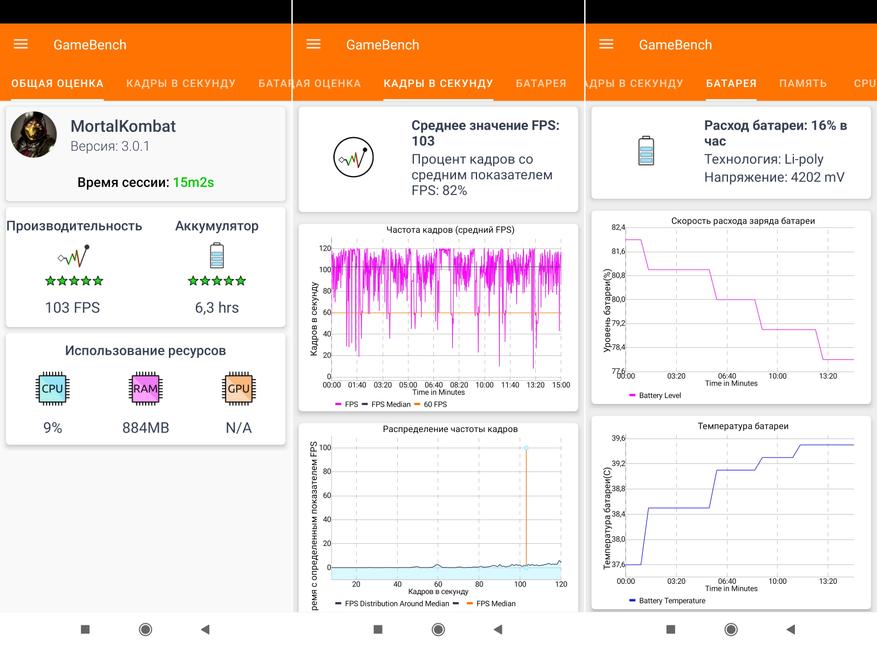Tap Среднее значение FPS: 103 heading
Screen dimensions: 877x647
[x=485, y=133]
